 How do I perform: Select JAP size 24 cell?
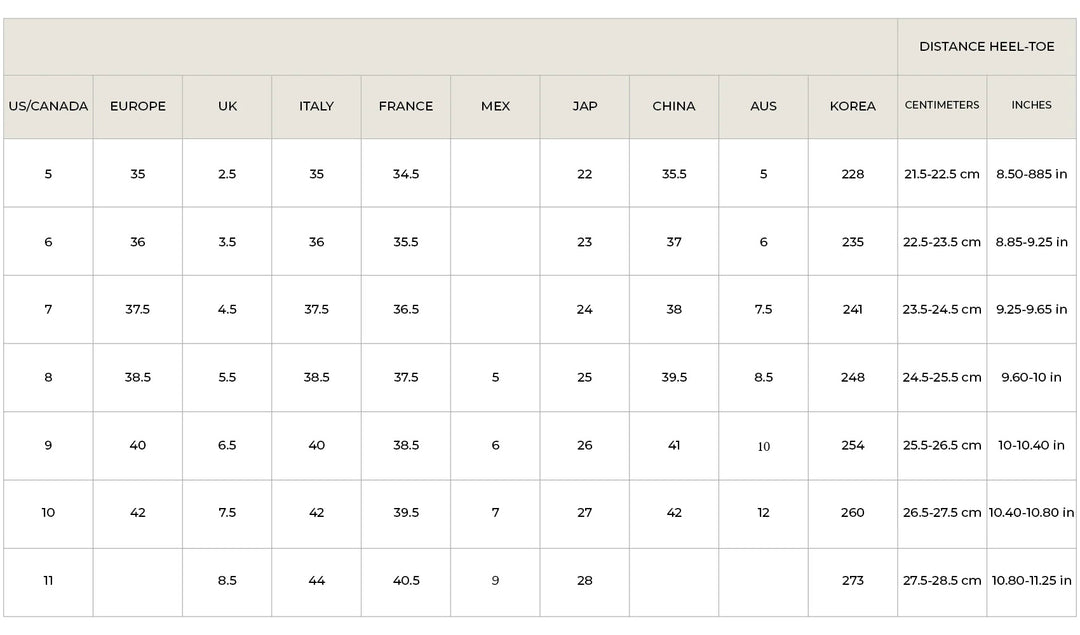[584, 309]
